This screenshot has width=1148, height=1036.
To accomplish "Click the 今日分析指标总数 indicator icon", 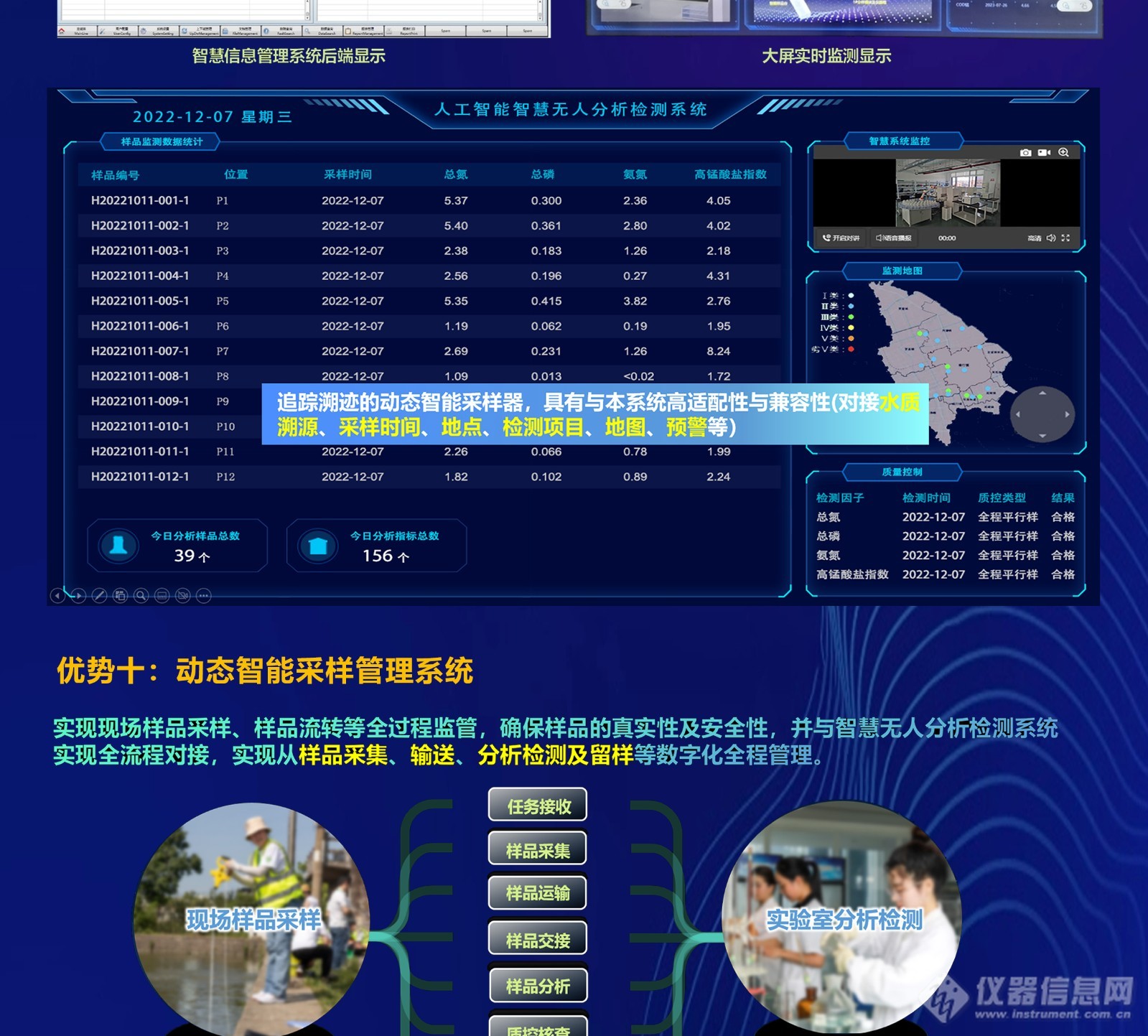I will [x=318, y=546].
